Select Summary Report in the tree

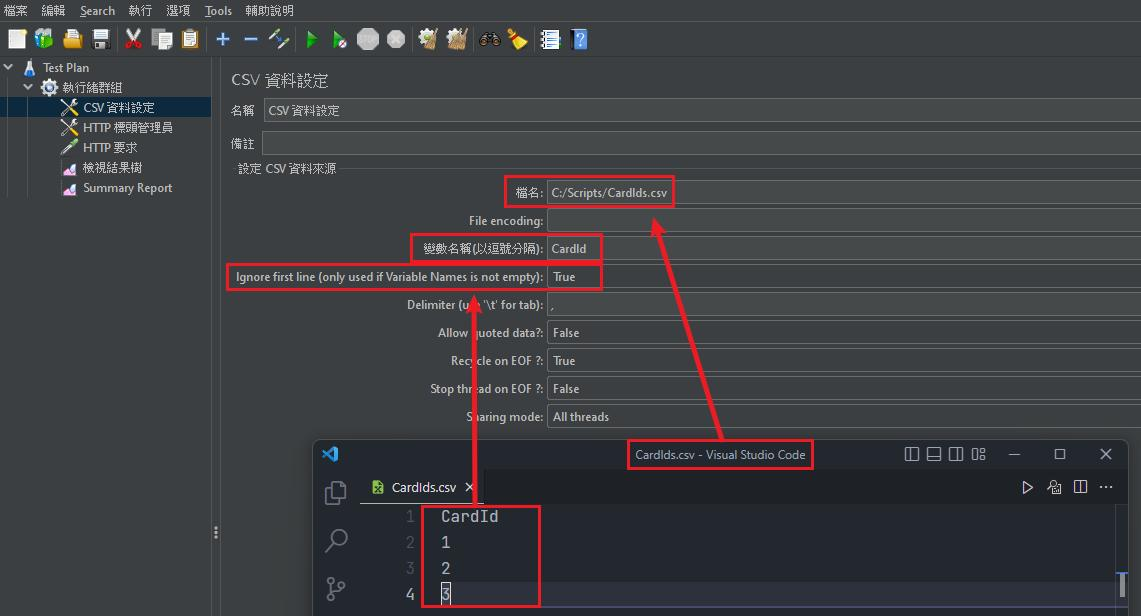[x=127, y=188]
